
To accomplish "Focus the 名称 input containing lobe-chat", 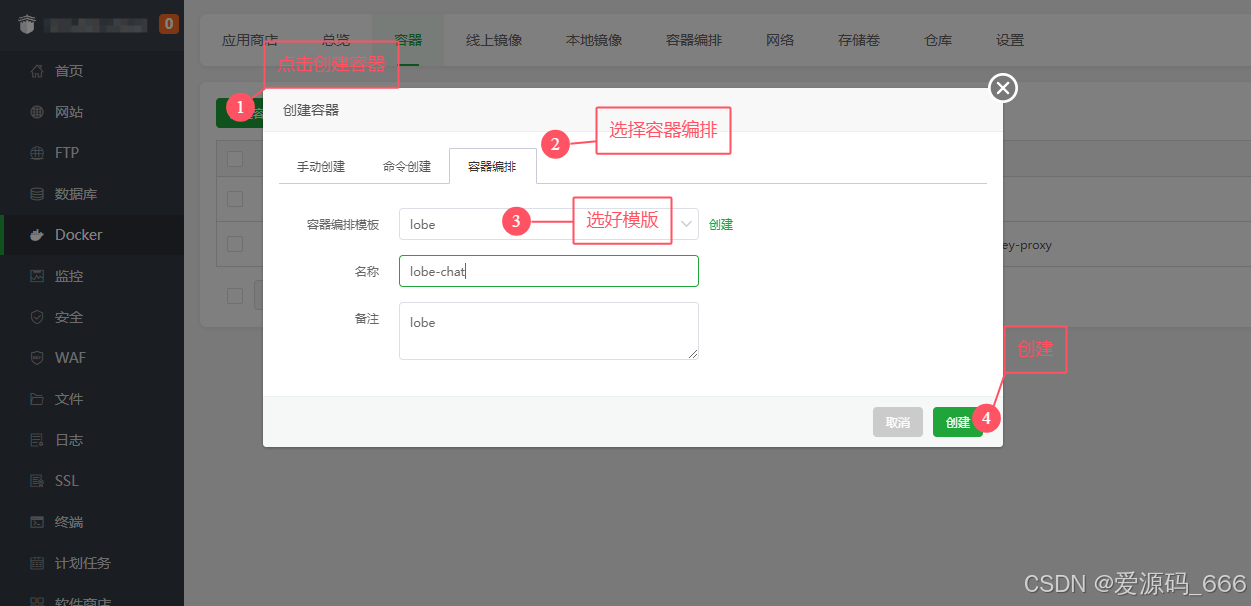I will tap(549, 271).
